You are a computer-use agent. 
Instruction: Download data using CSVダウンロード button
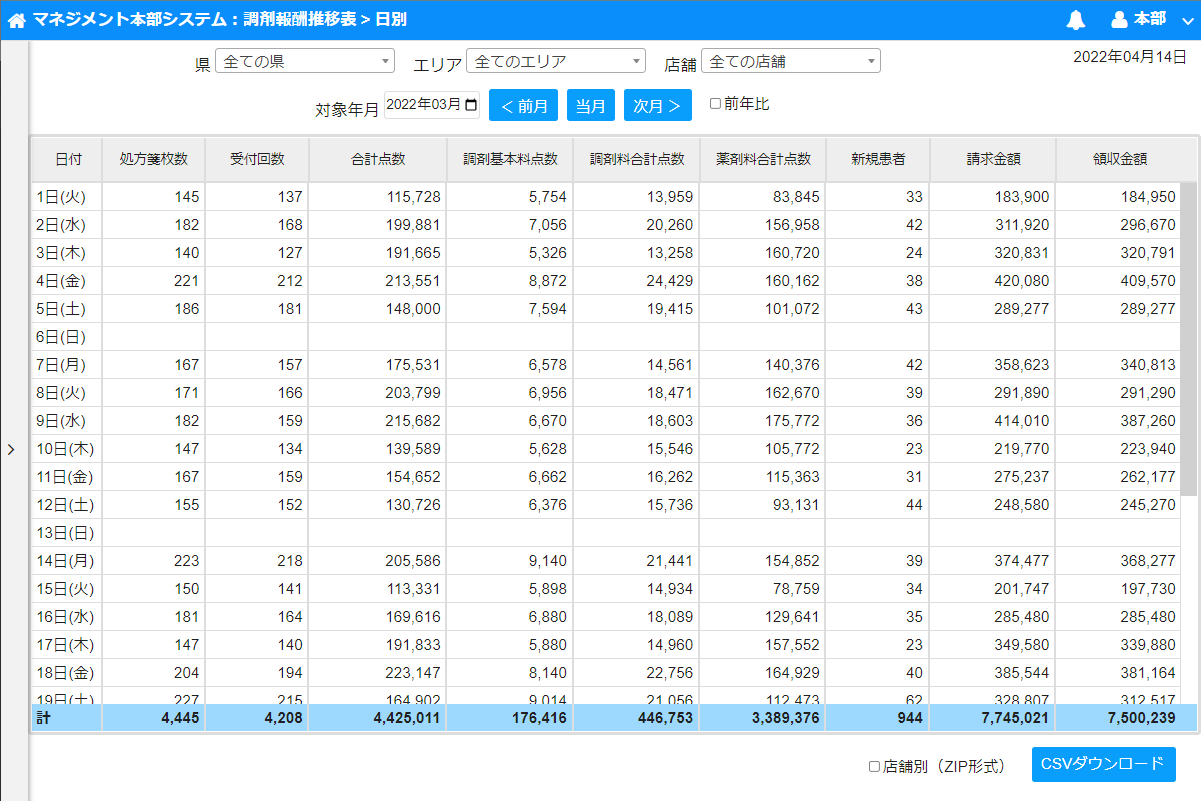[x=1103, y=765]
